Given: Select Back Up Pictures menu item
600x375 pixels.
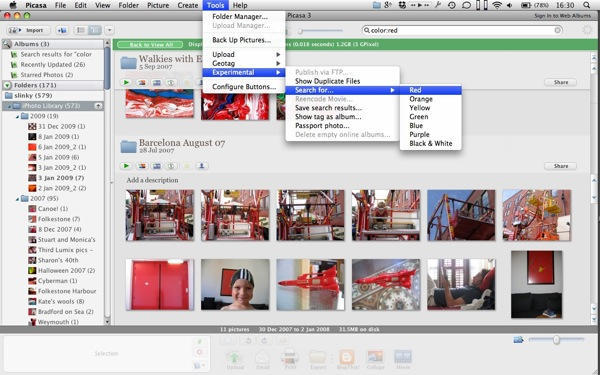Looking at the screenshot, I should click(244, 40).
